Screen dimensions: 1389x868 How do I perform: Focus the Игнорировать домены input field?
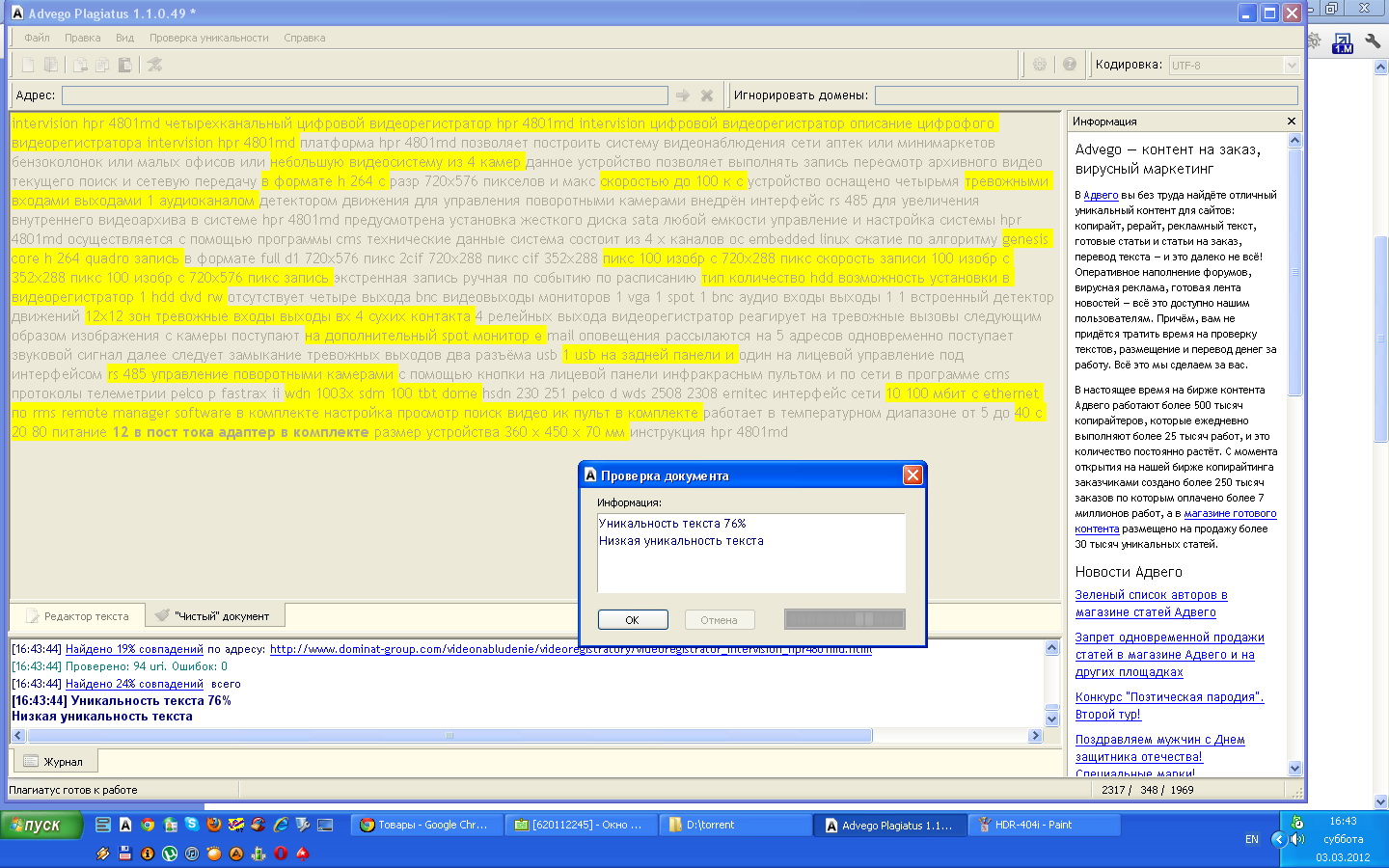coord(1086,95)
